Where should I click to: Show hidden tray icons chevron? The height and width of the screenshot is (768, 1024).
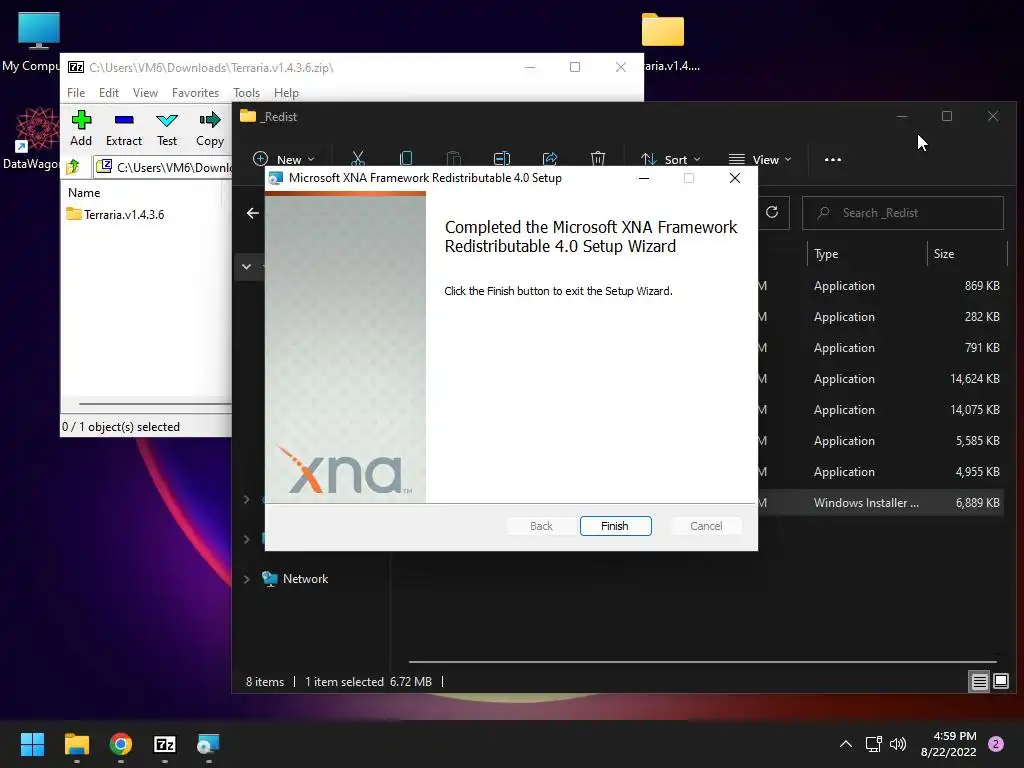pyautogui.click(x=846, y=744)
